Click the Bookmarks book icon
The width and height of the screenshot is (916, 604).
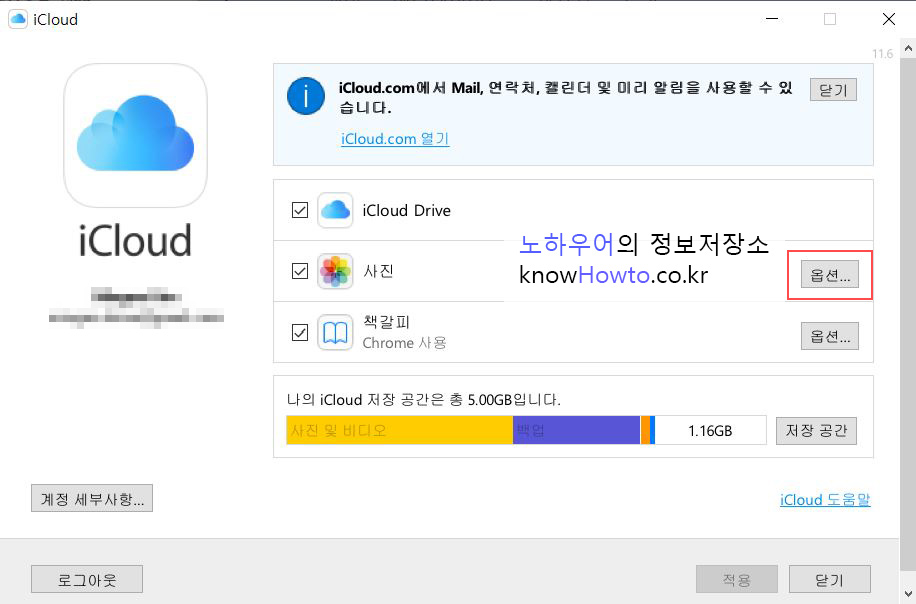pyautogui.click(x=335, y=332)
